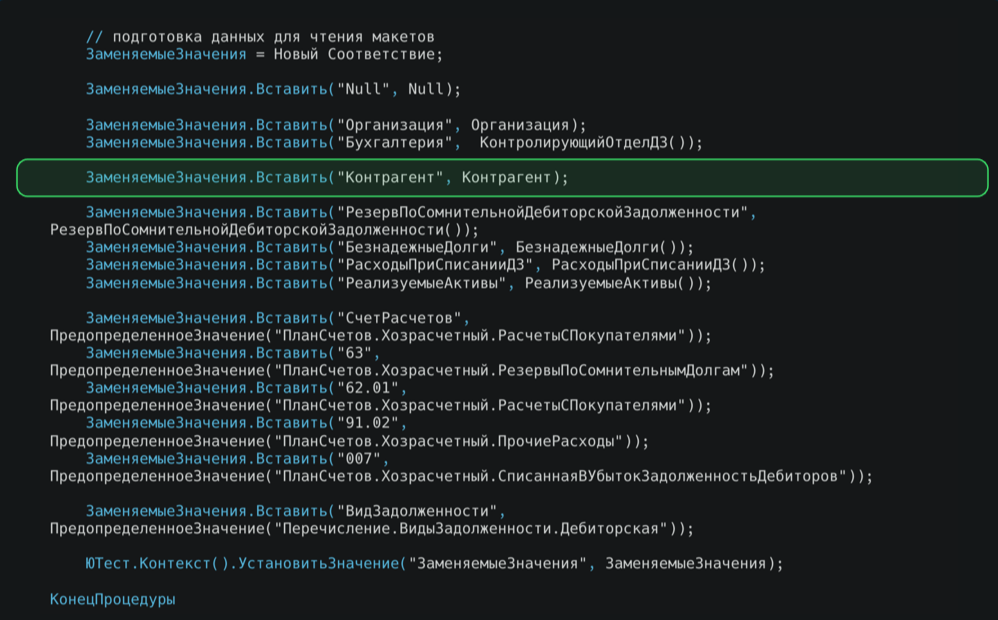Click the line "ЗаменяемыеЗначения = Новый Соответствие;"
This screenshot has height=620, width=998.
pyautogui.click(x=264, y=55)
